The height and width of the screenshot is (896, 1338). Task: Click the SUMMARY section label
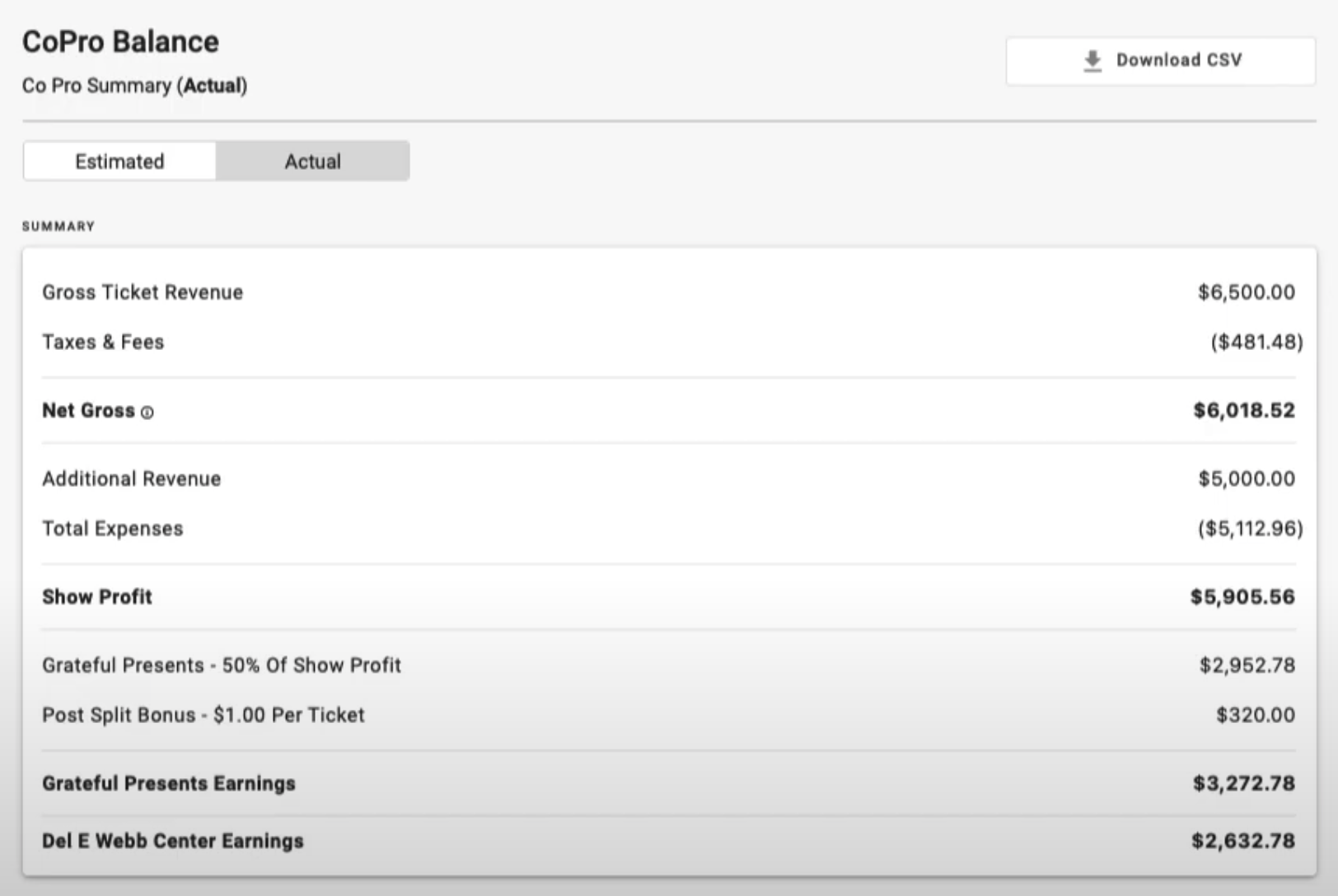pos(58,226)
